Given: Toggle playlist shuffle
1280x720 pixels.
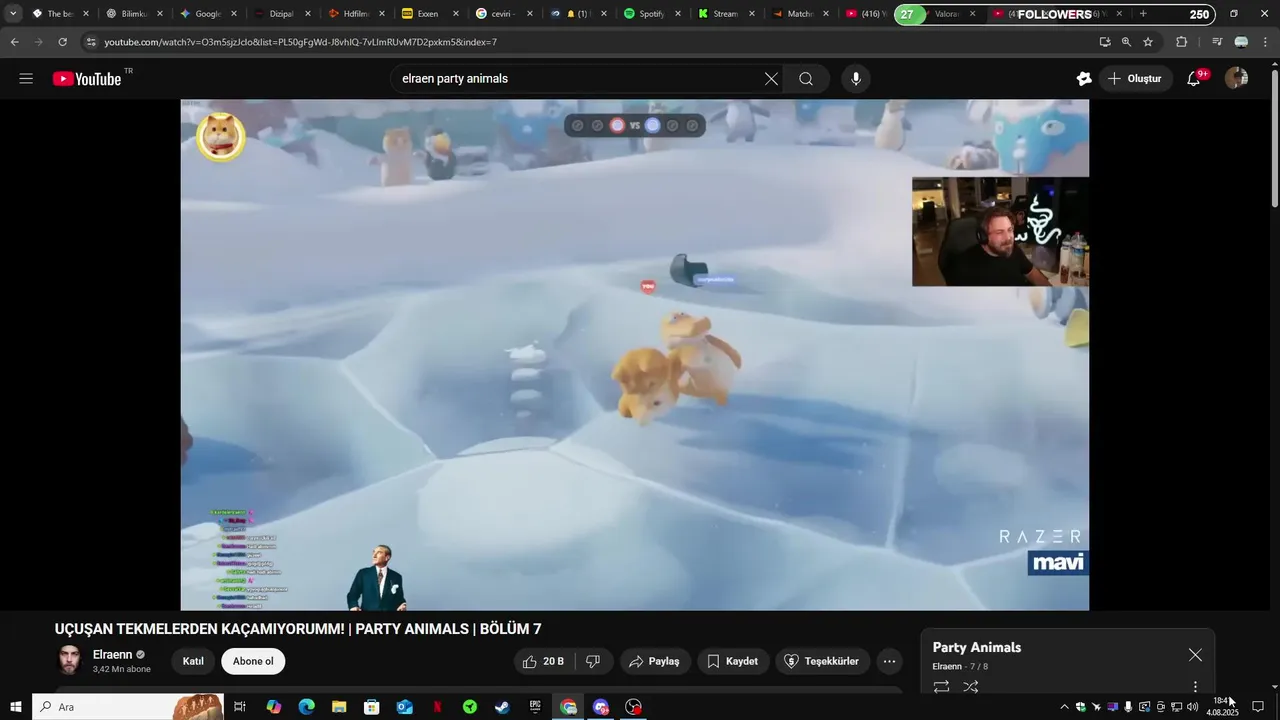Looking at the screenshot, I should click(971, 687).
